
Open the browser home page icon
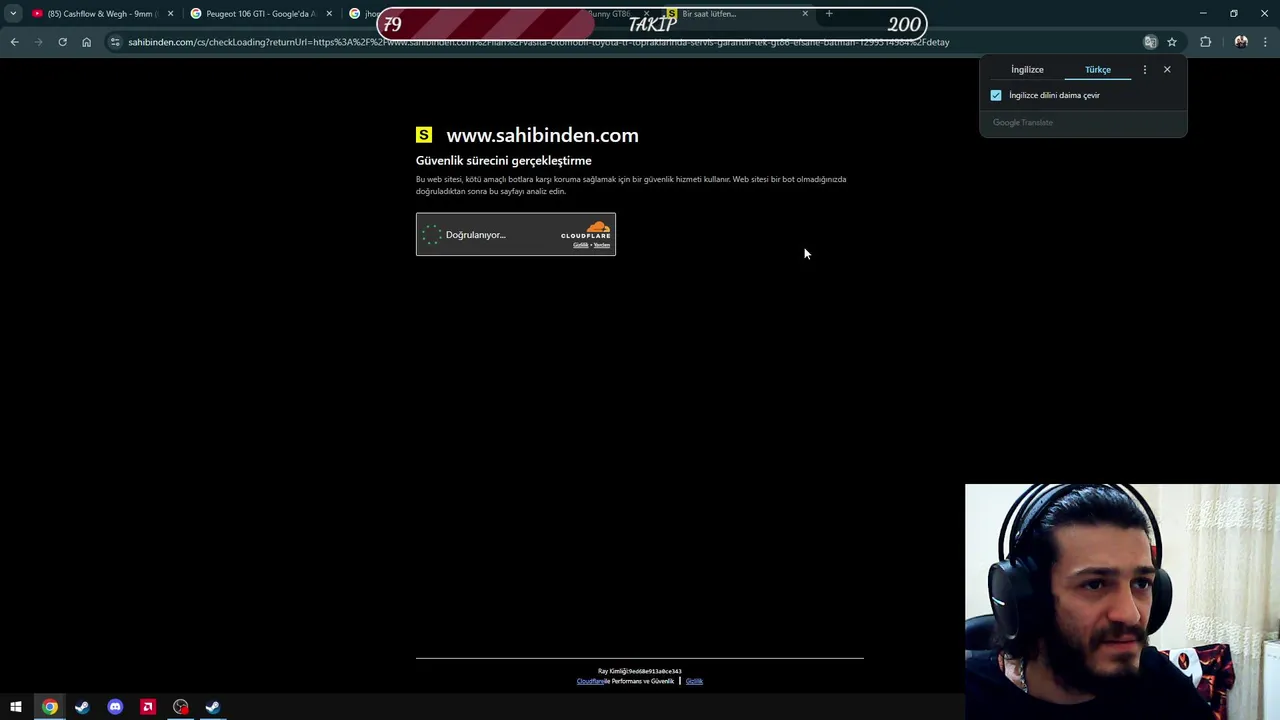86,42
